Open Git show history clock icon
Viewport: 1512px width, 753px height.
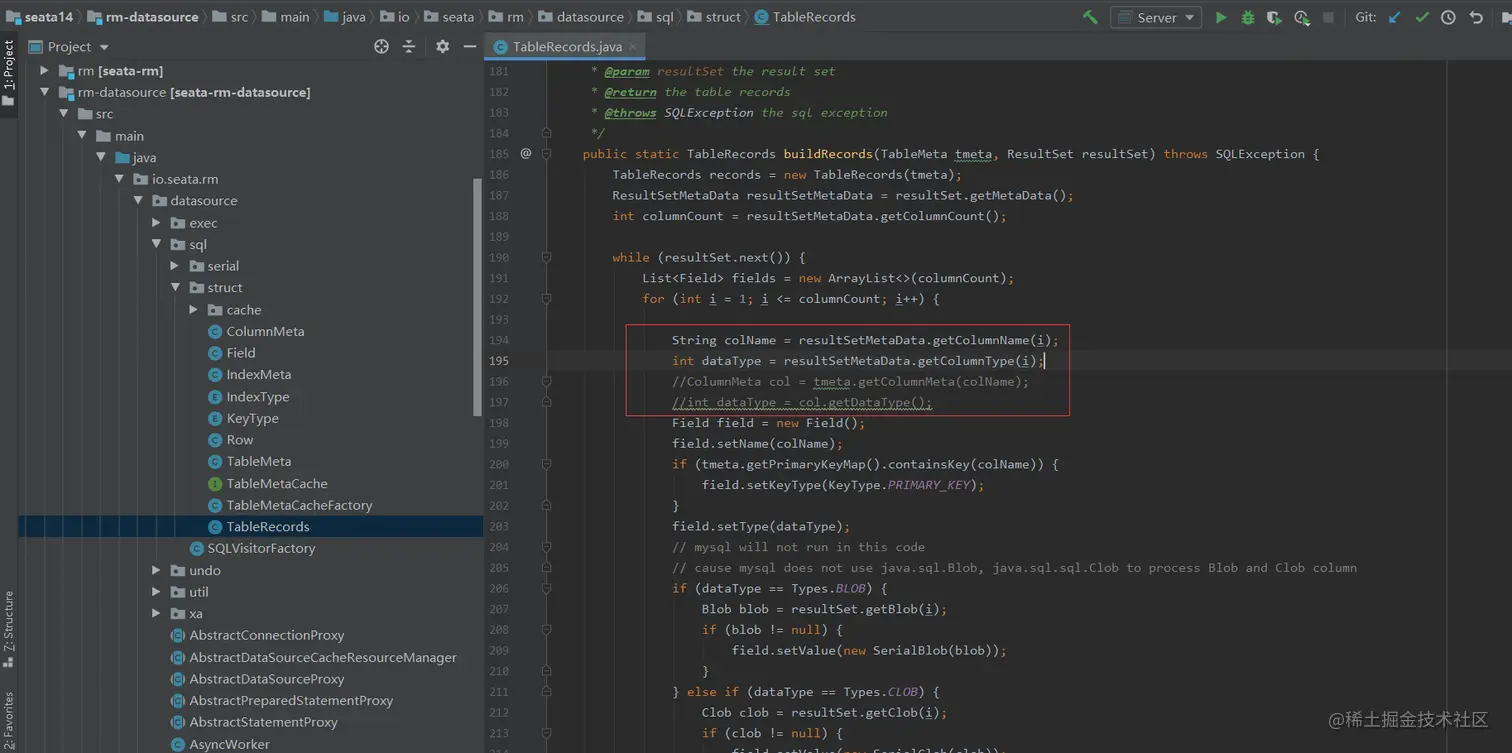coord(1448,17)
